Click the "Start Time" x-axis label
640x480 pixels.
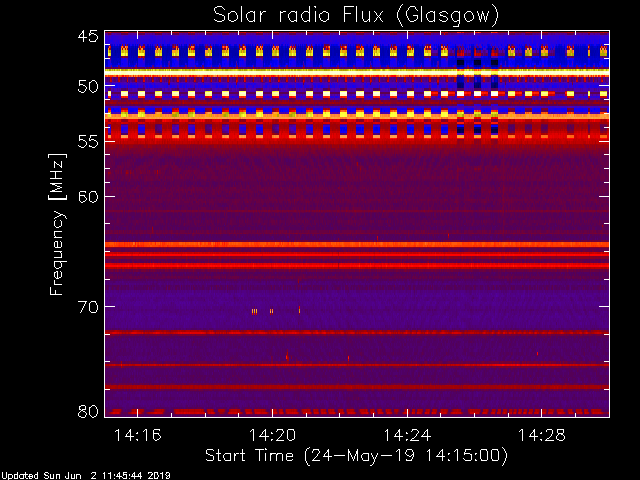pos(355,455)
